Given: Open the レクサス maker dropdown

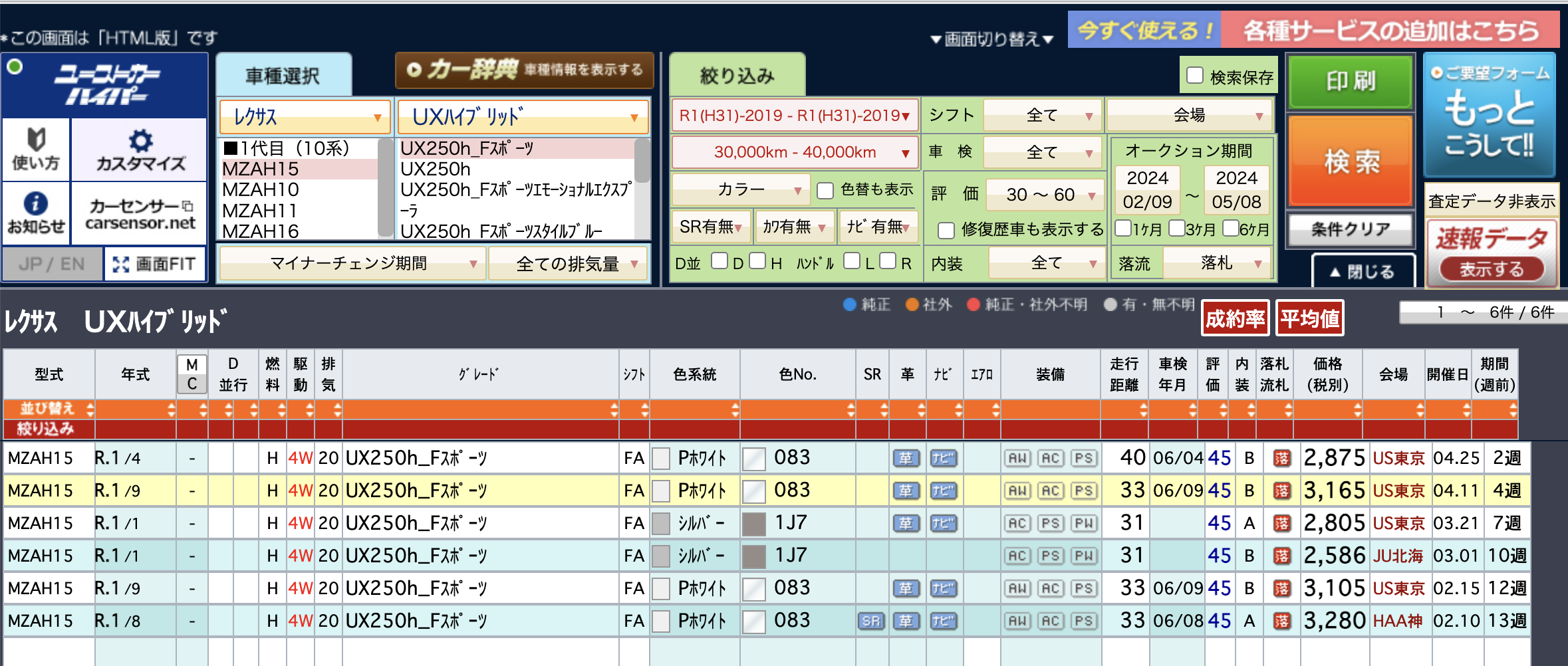Looking at the screenshot, I should pos(305,117).
